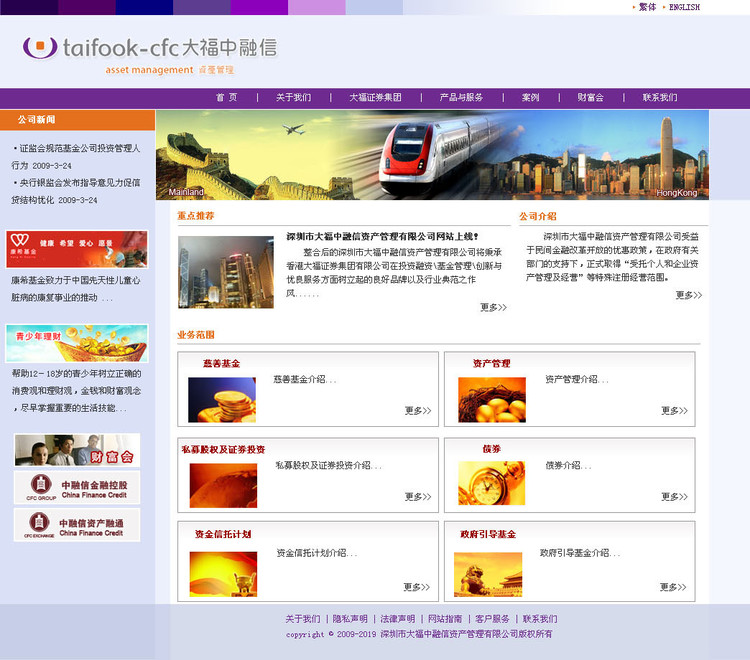Screen dimensions: 750x660
Task: Open 私募股权及证券投资 section title
Action: (x=223, y=450)
